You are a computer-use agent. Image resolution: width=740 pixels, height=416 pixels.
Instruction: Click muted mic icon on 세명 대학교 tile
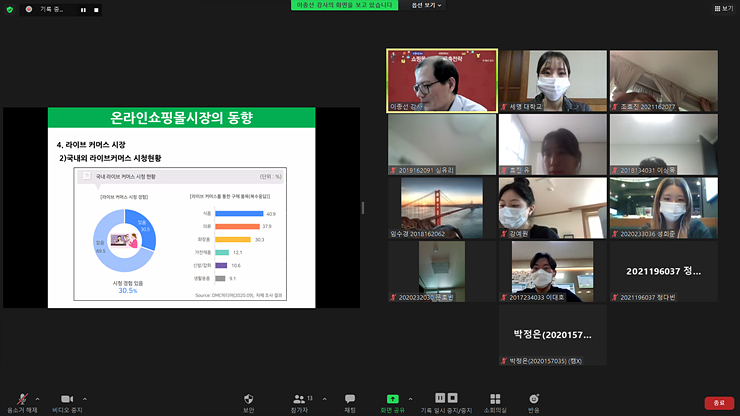(x=504, y=107)
